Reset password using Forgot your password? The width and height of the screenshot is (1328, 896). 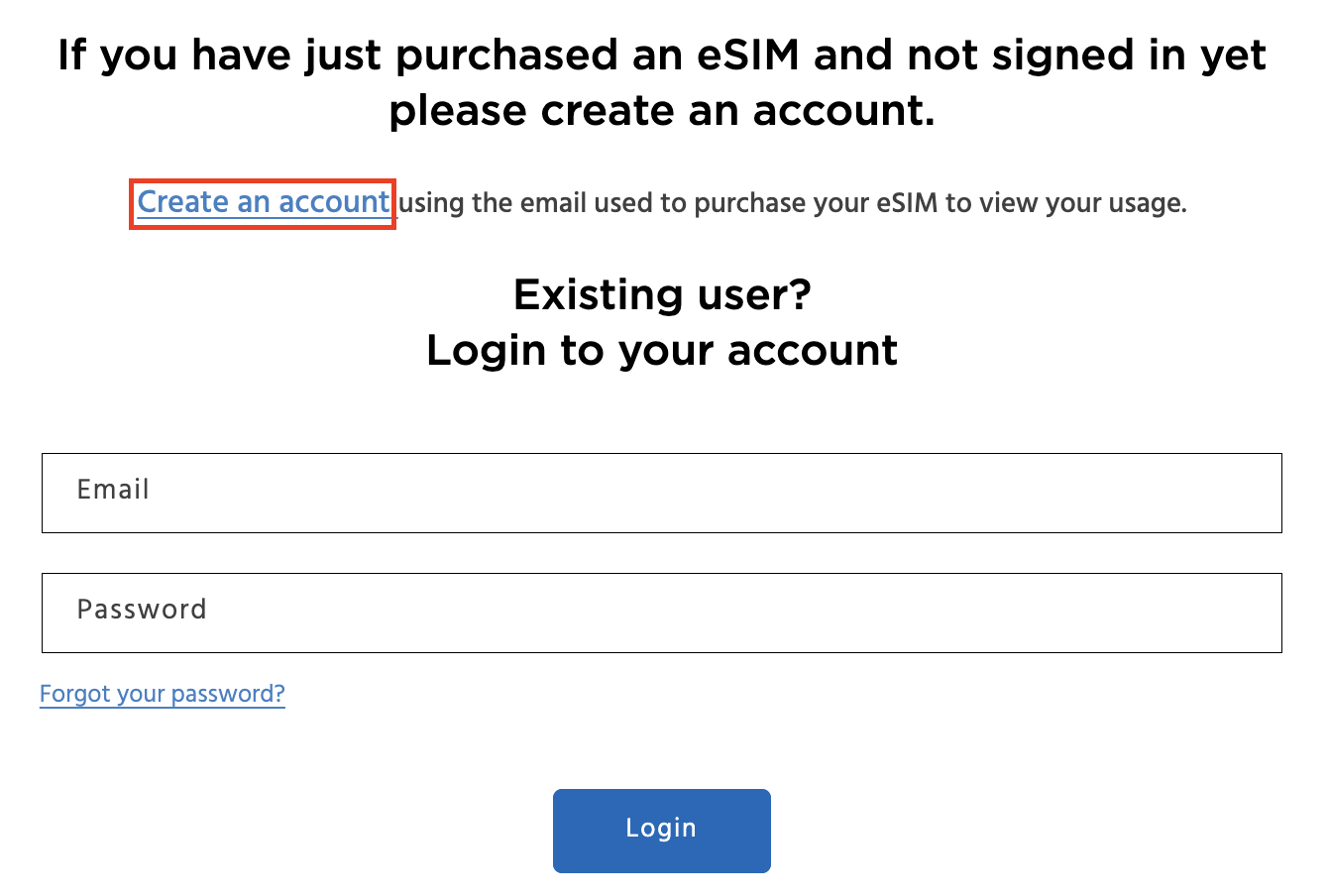[x=163, y=694]
